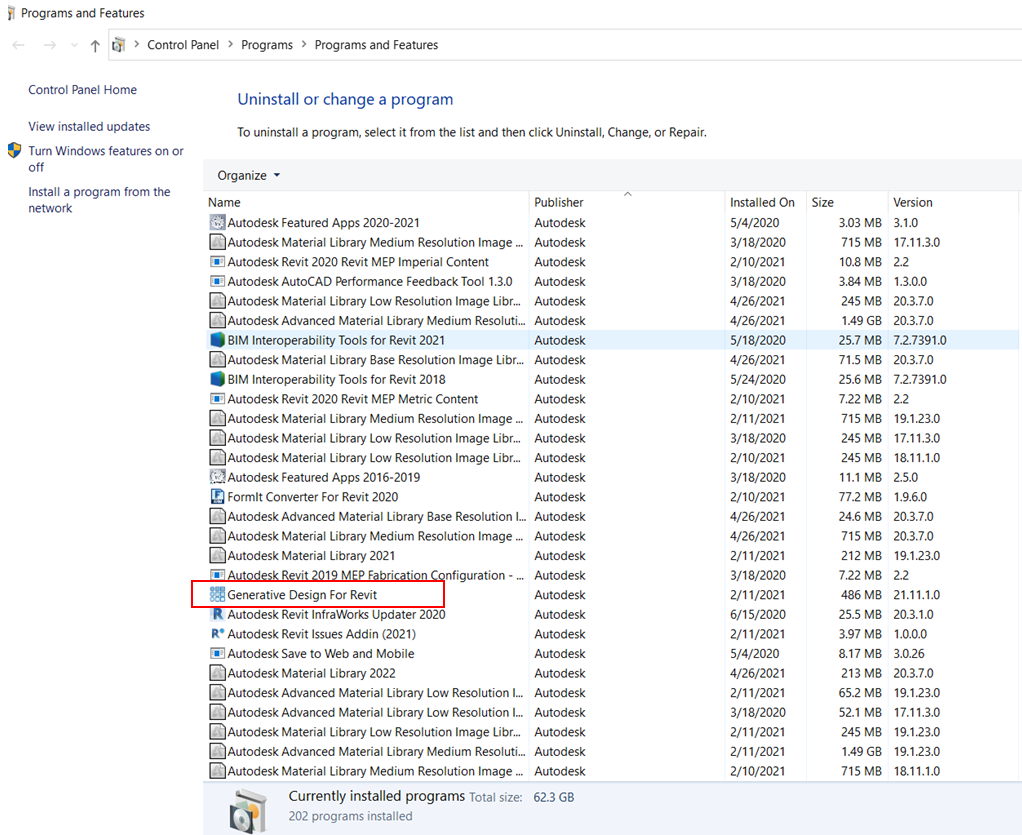1022x835 pixels.
Task: Click the Generative Design For Revit icon
Action: [x=217, y=594]
